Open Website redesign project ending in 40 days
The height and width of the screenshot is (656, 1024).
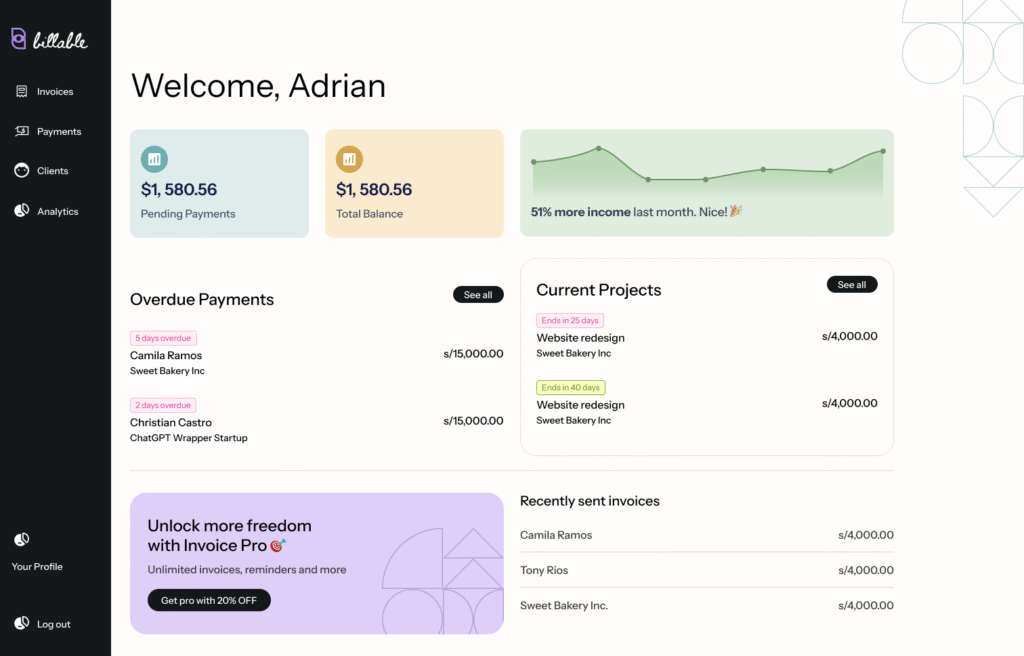pyautogui.click(x=580, y=405)
